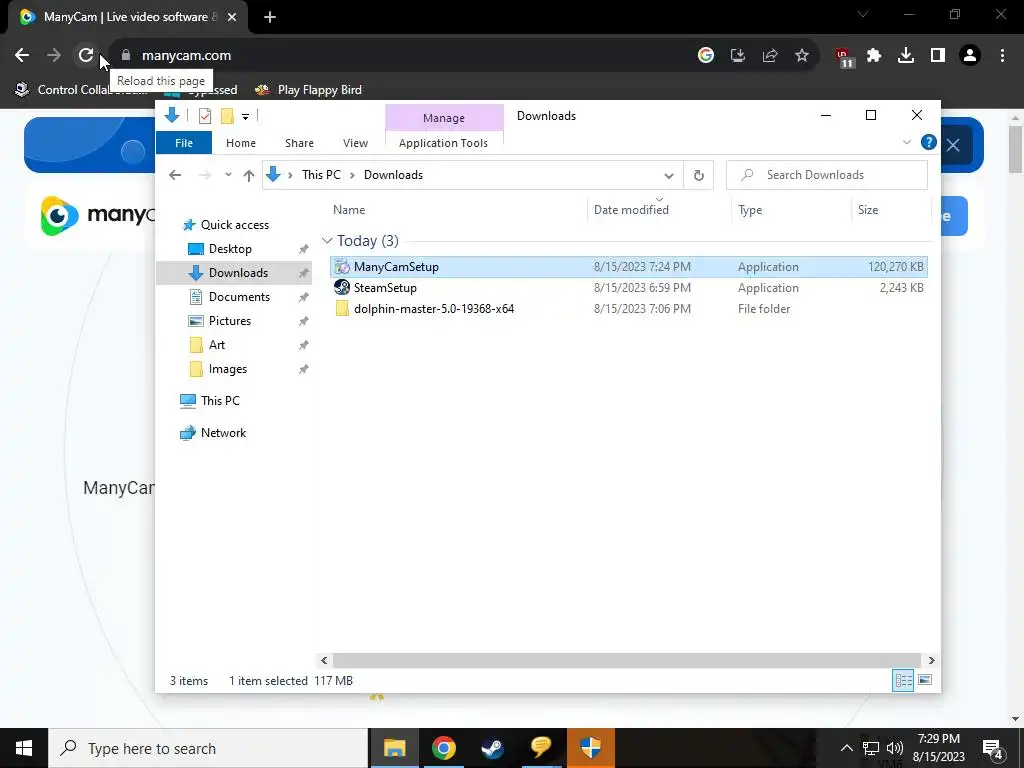Click the taskbar search box
Screen dimensions: 1024x768
click(x=208, y=748)
